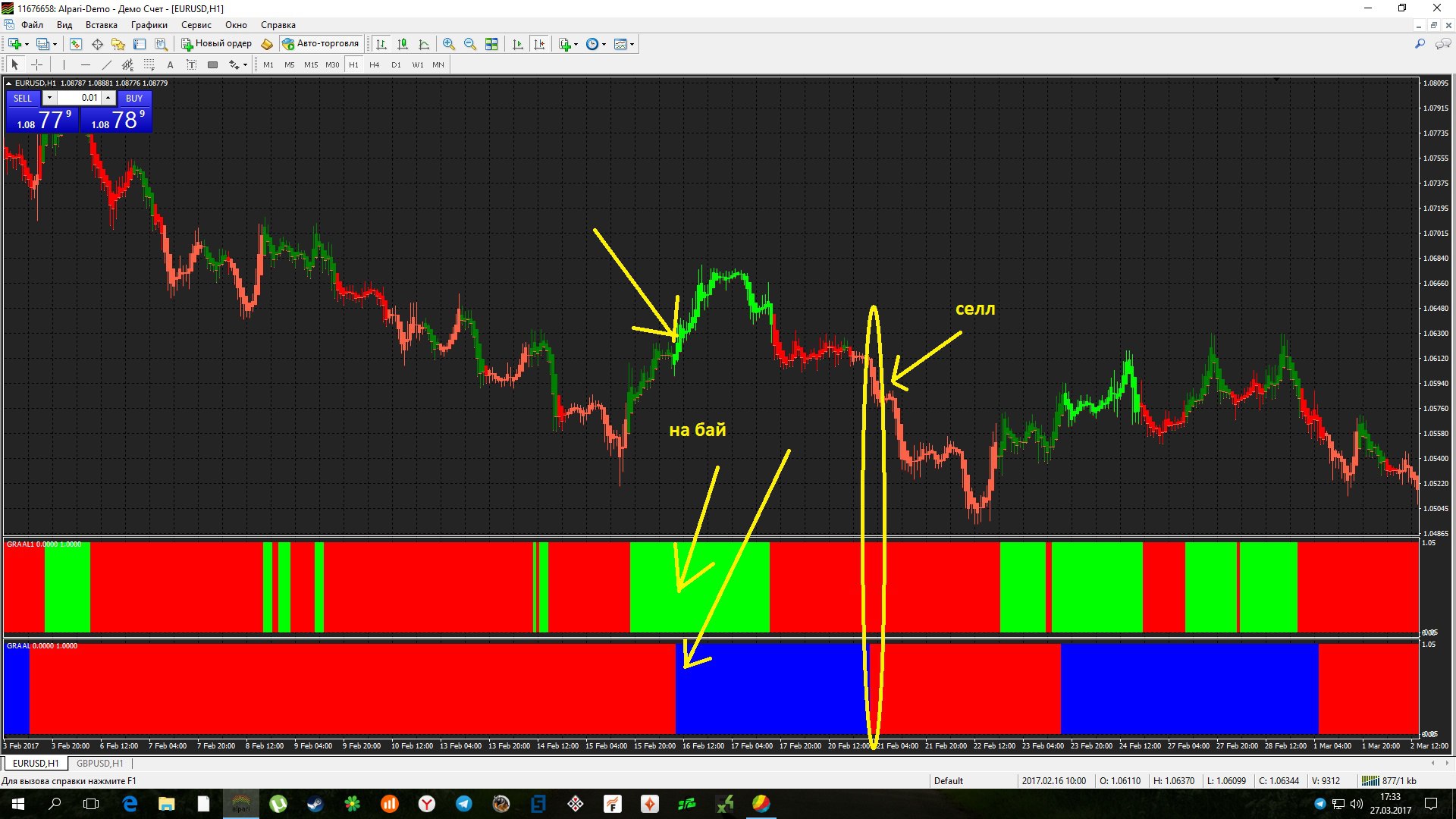Select the H4 timeframe button
Screen dimensions: 1456x819
point(374,64)
